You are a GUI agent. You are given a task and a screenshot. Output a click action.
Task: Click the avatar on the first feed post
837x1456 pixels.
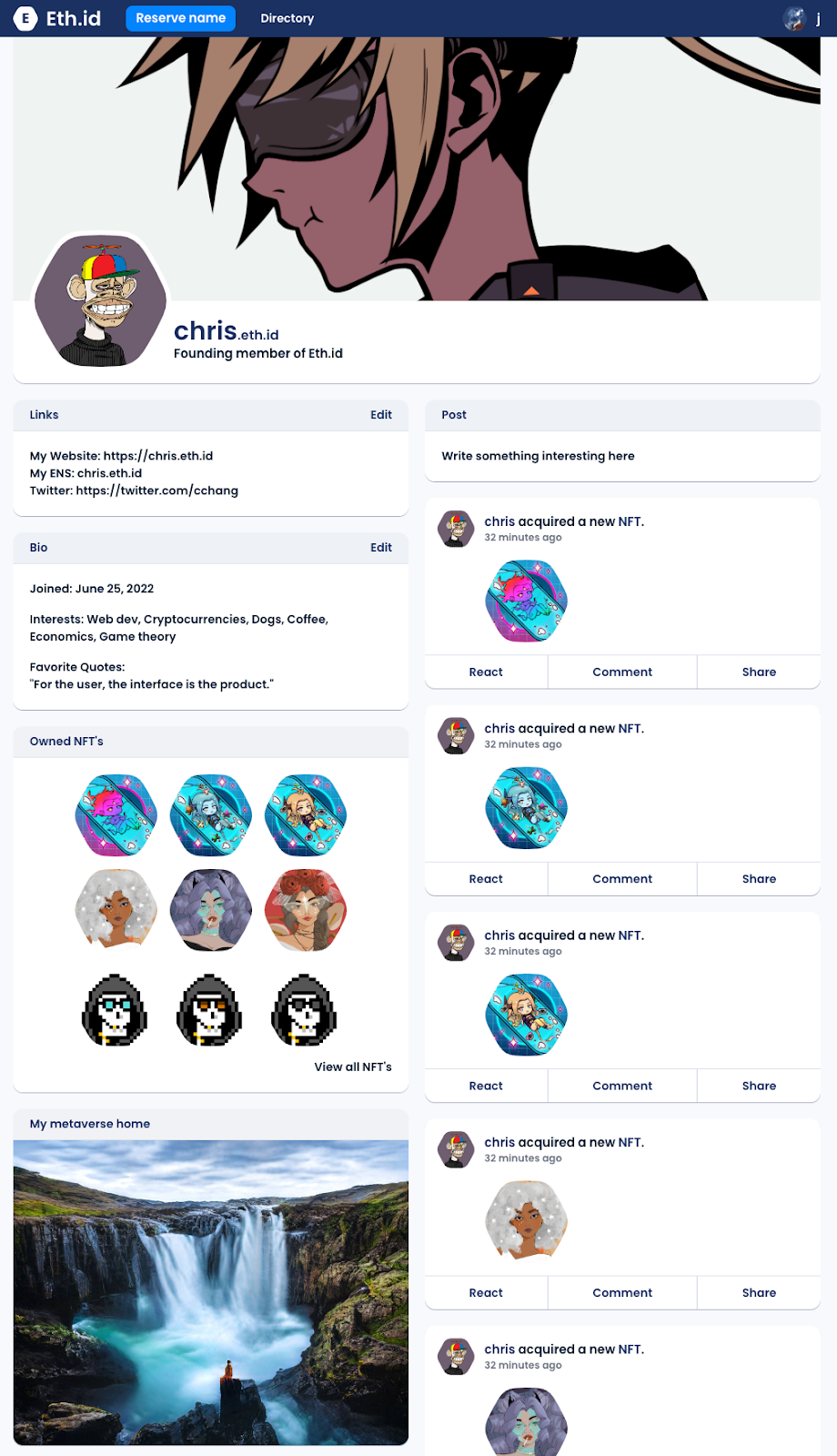456,529
